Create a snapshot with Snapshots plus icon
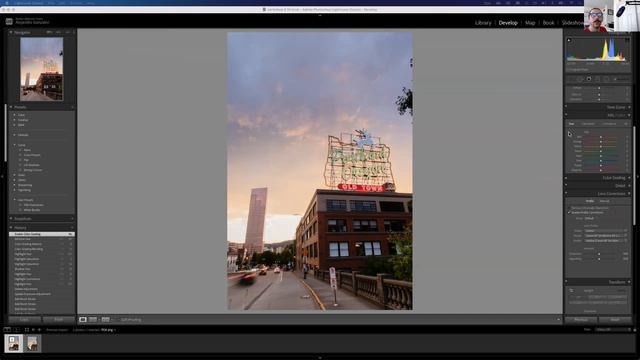 click(72, 219)
